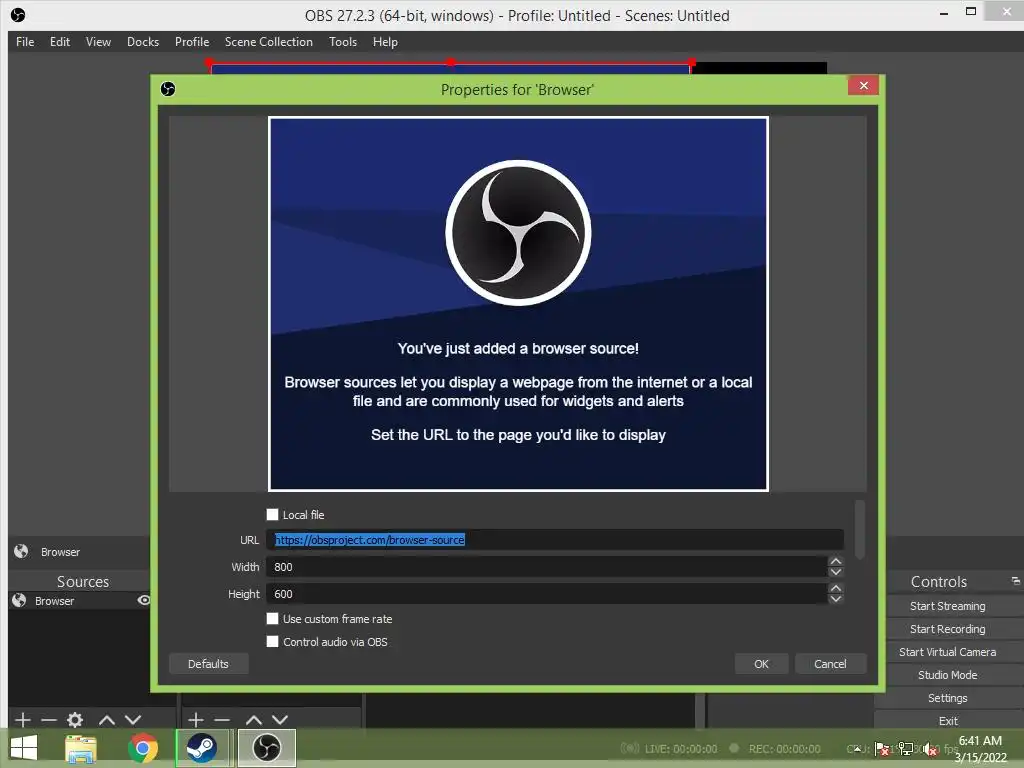Open the Windows Start button
Screen dimensions: 1024x768
point(24,748)
